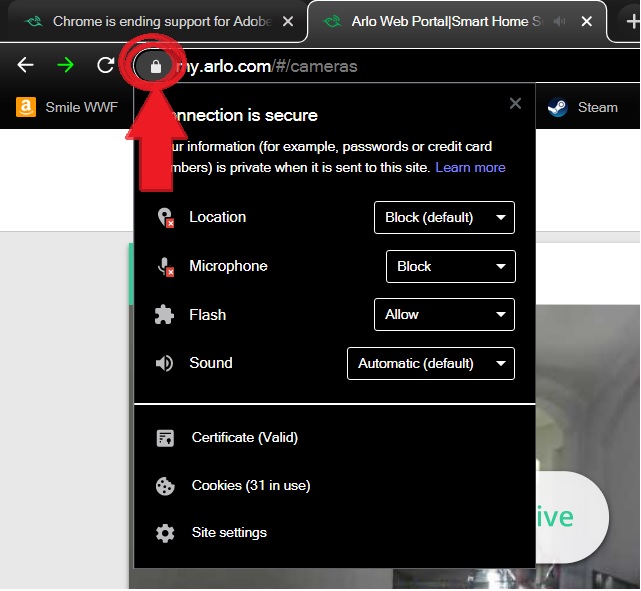Click the Sound speaker icon
The image size is (641, 591).
pos(164,363)
